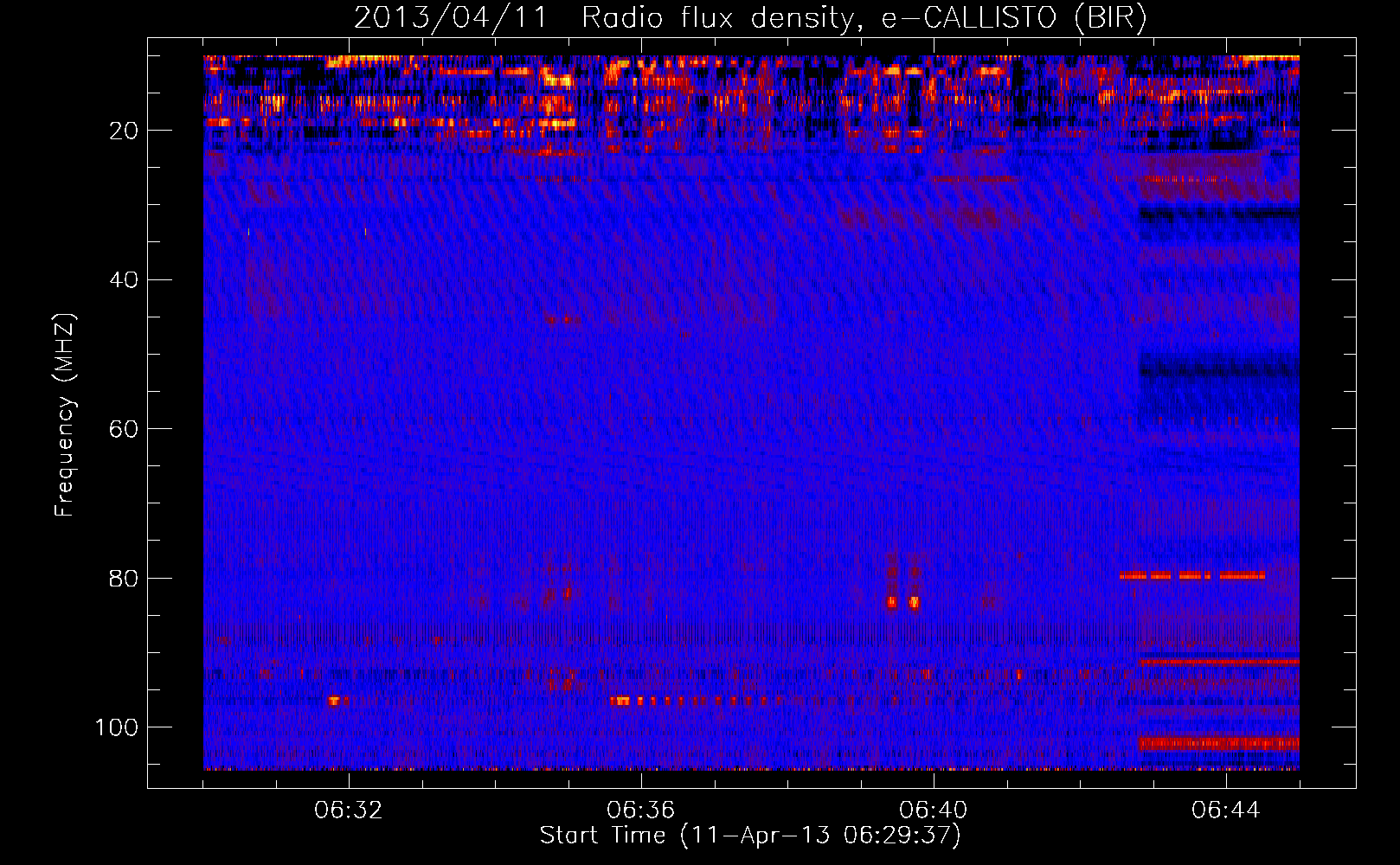
Task: Click the y-axis tick label '40'
Action: click(125, 280)
